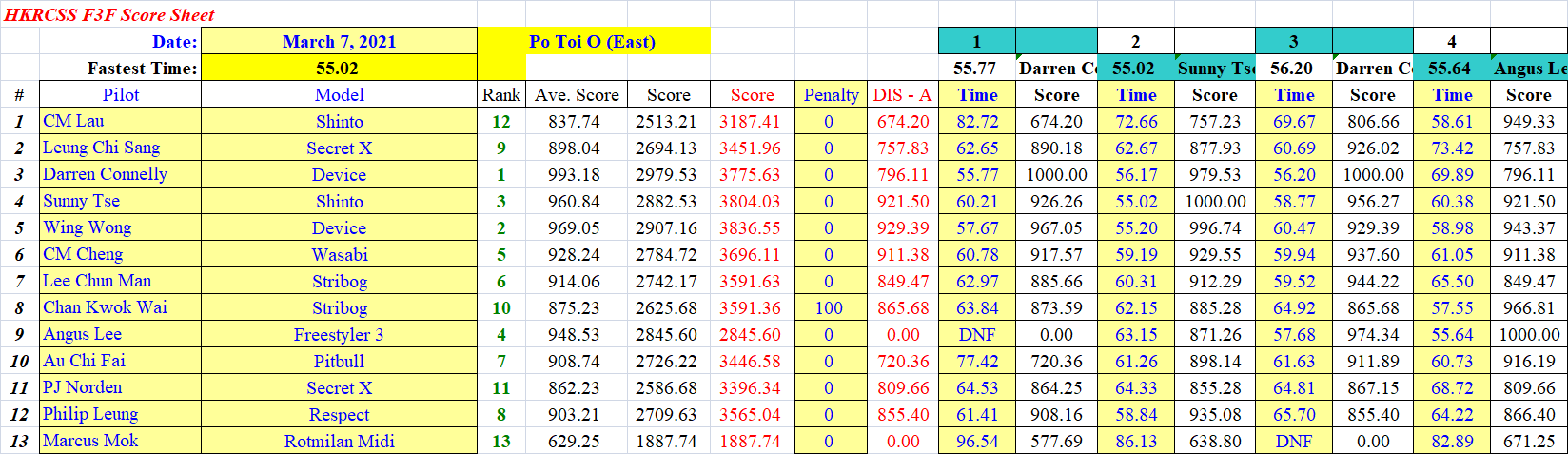Click the date cell March 7, 2021
The width and height of the screenshot is (1568, 454).
339,41
